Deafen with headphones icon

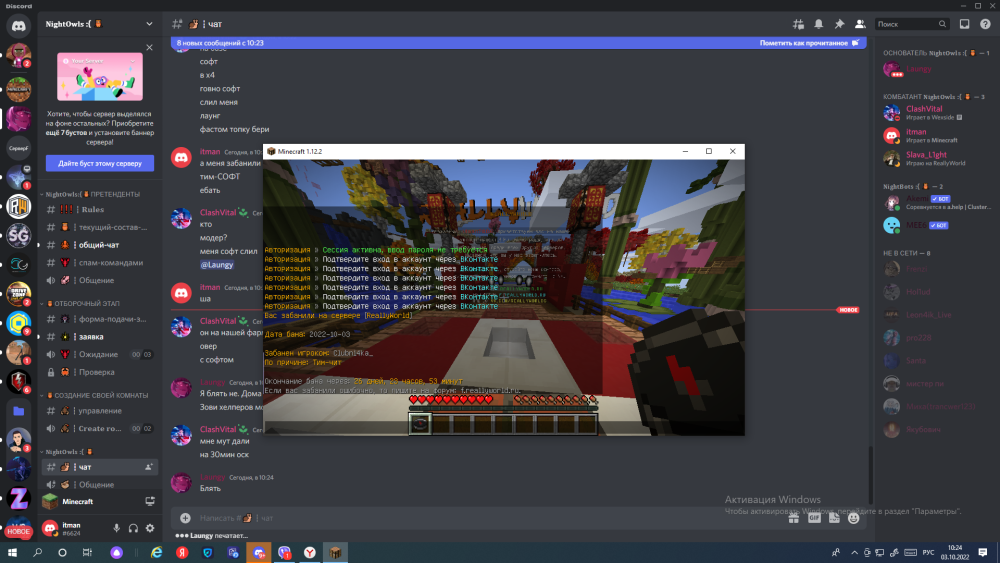pos(133,528)
